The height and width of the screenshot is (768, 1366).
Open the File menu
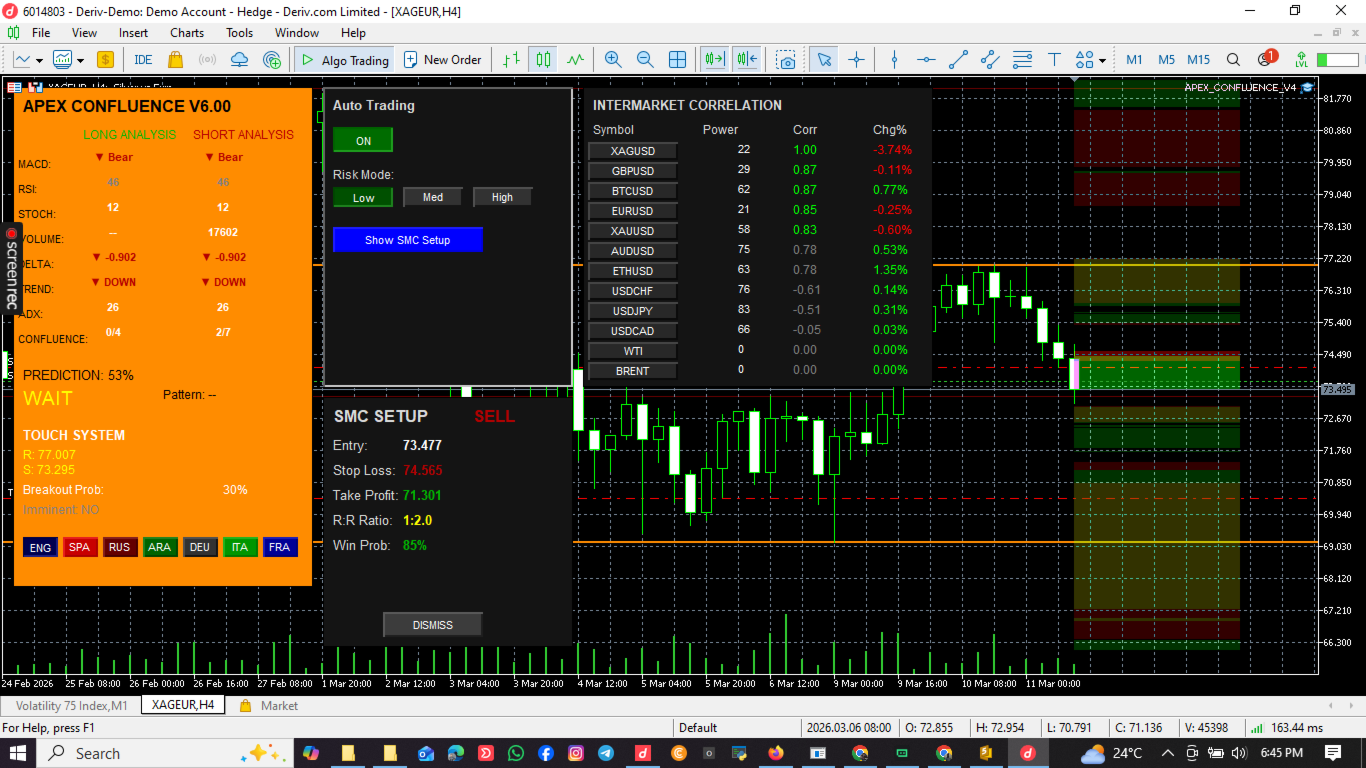point(41,33)
